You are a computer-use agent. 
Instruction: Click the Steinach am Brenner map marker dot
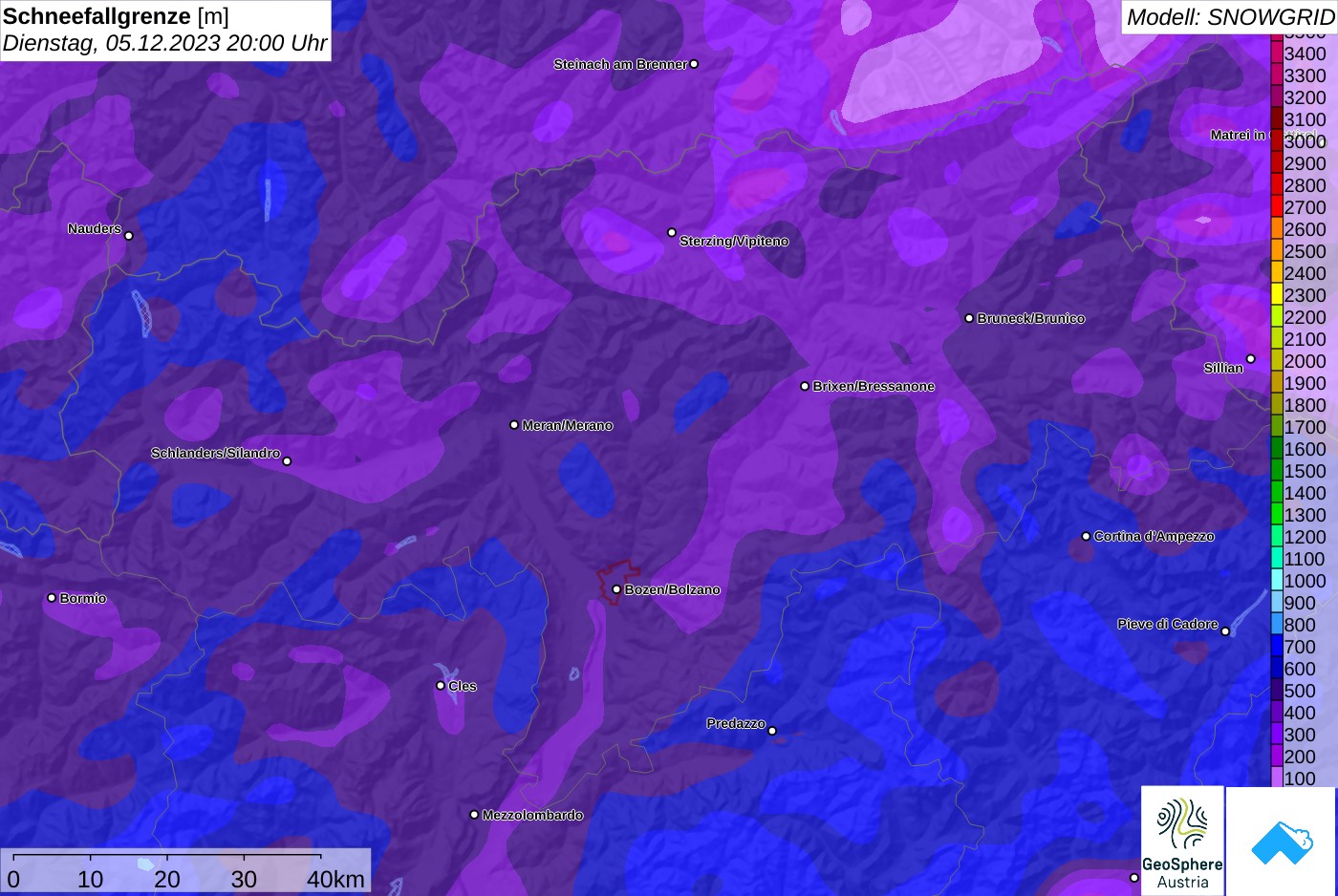point(694,64)
